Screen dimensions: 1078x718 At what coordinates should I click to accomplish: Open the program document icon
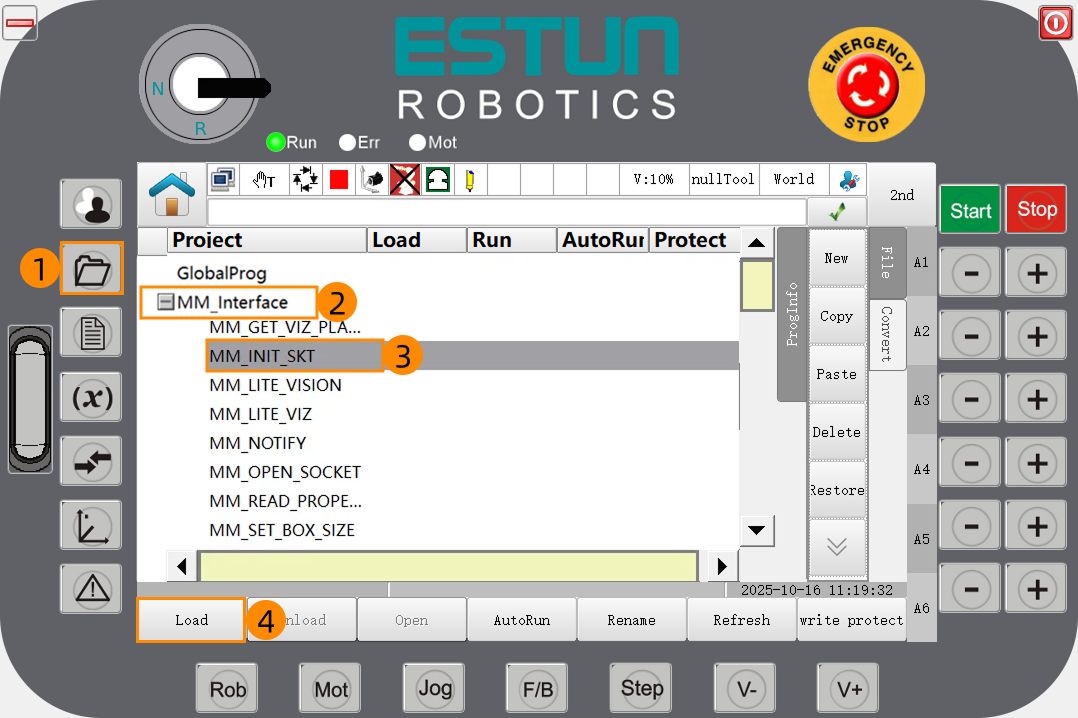[91, 332]
